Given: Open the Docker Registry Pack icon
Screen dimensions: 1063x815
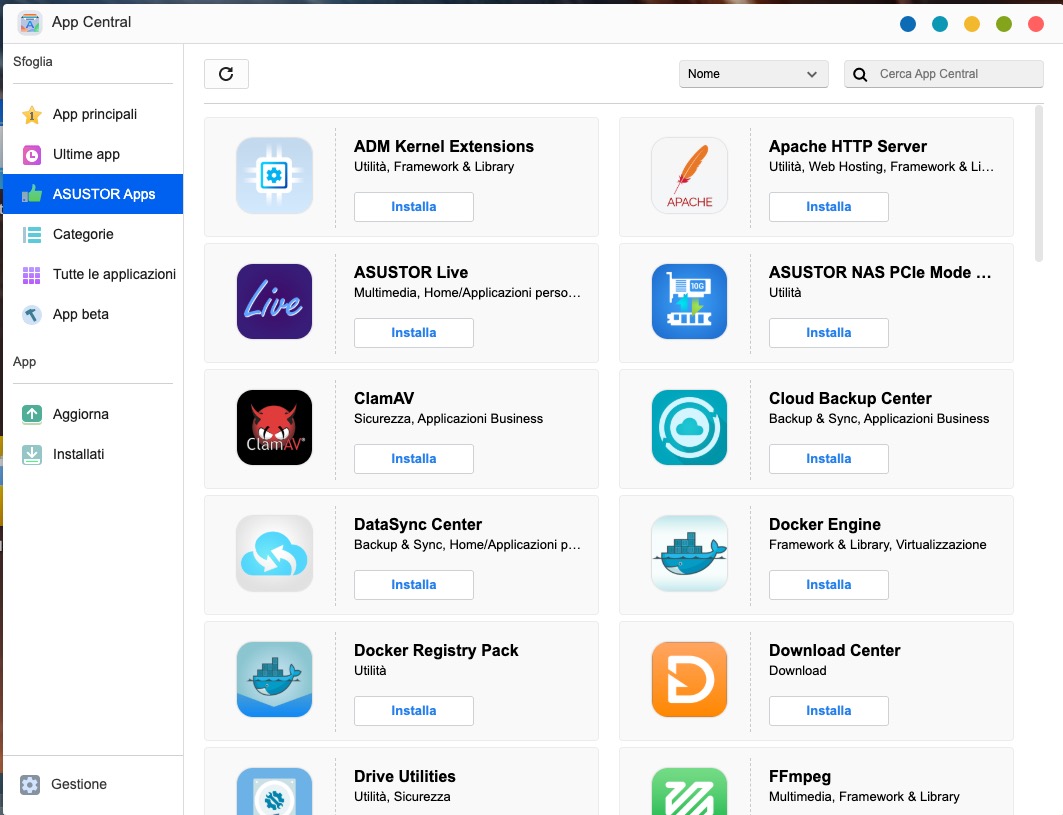Looking at the screenshot, I should click(275, 680).
